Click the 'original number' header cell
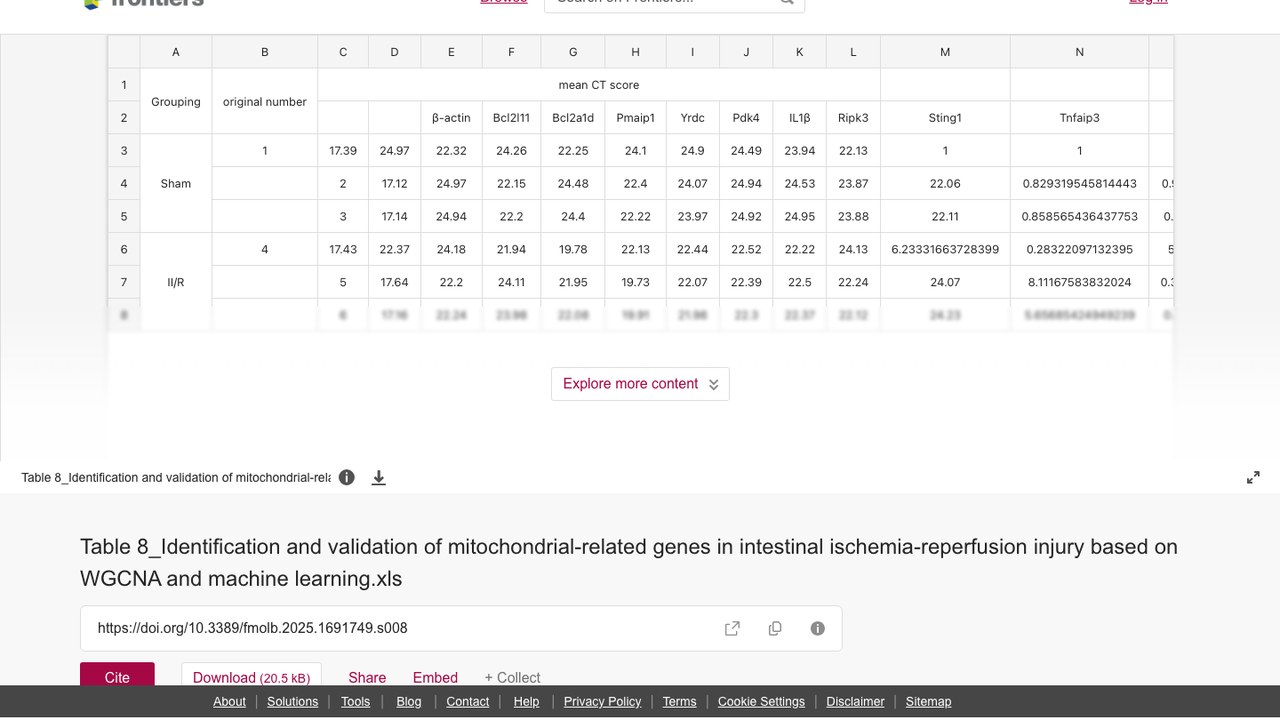 [265, 102]
